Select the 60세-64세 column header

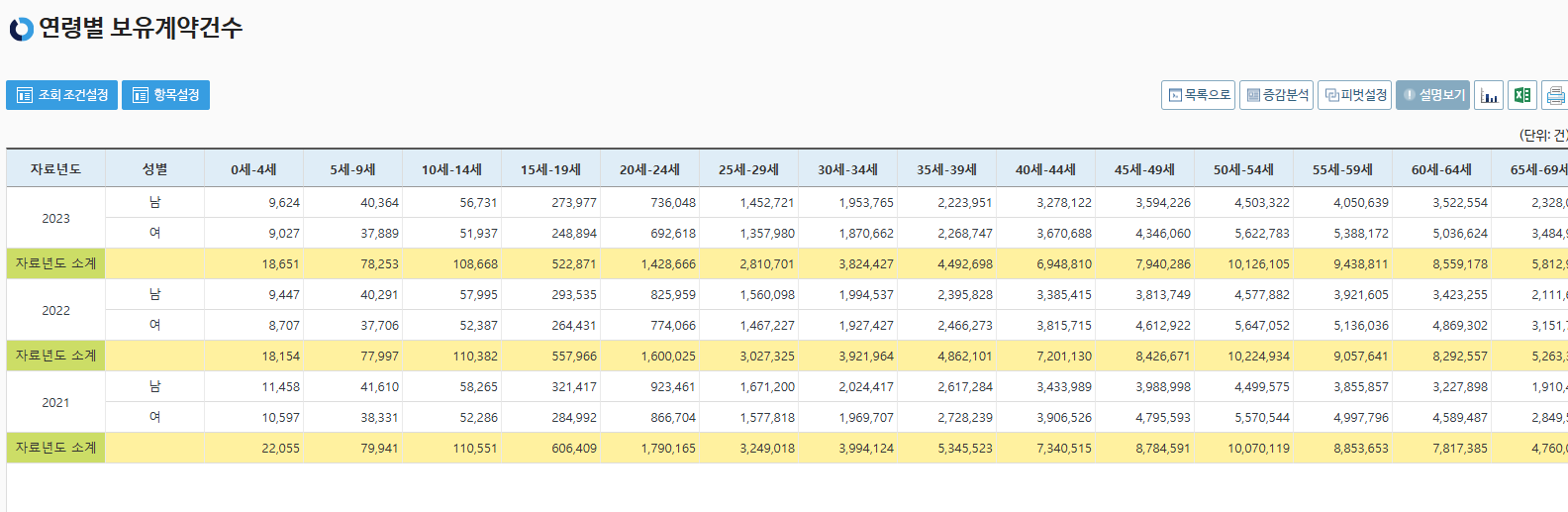click(x=1441, y=169)
